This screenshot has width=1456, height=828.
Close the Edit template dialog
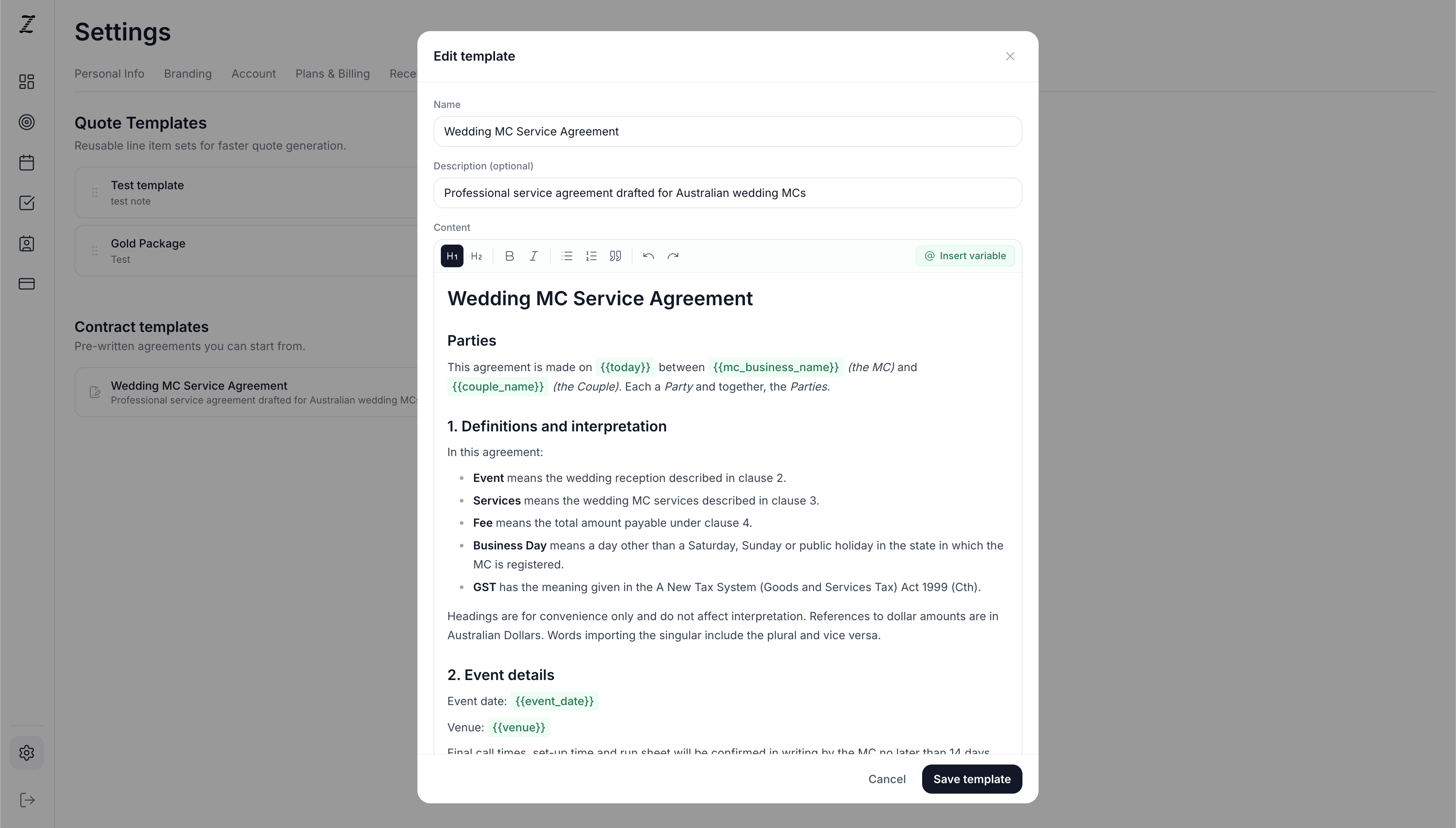(1010, 56)
